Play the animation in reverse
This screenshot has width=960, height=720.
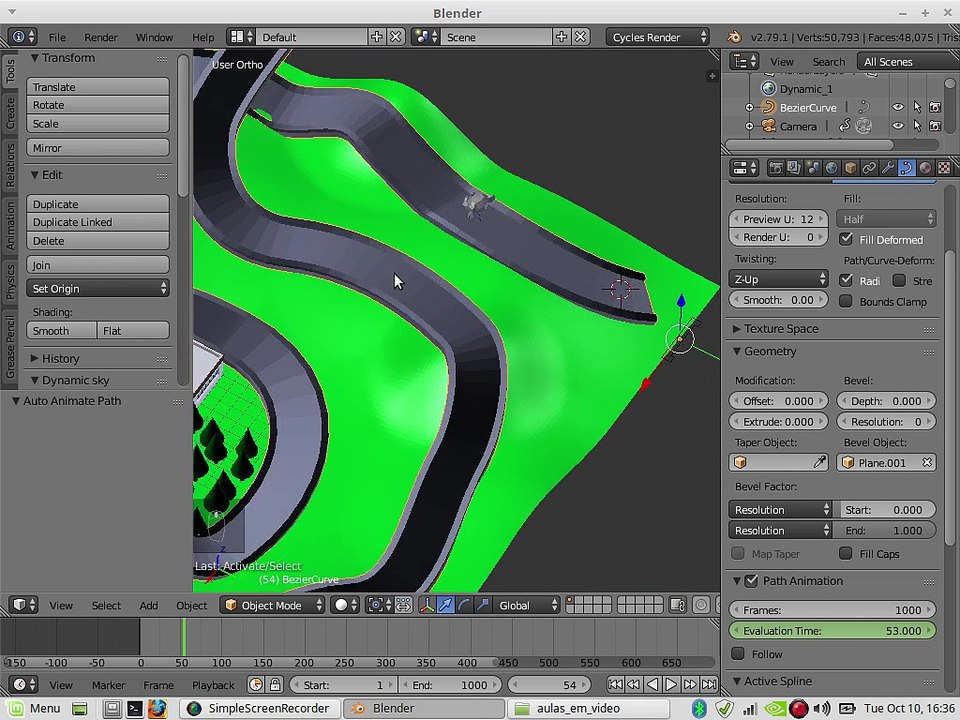point(653,684)
